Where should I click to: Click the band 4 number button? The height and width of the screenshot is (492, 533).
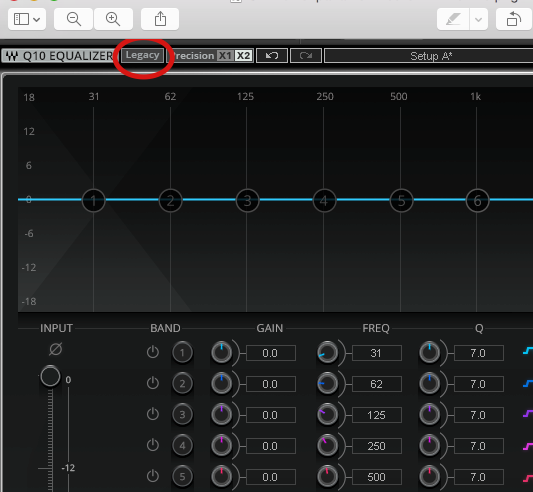coord(183,445)
